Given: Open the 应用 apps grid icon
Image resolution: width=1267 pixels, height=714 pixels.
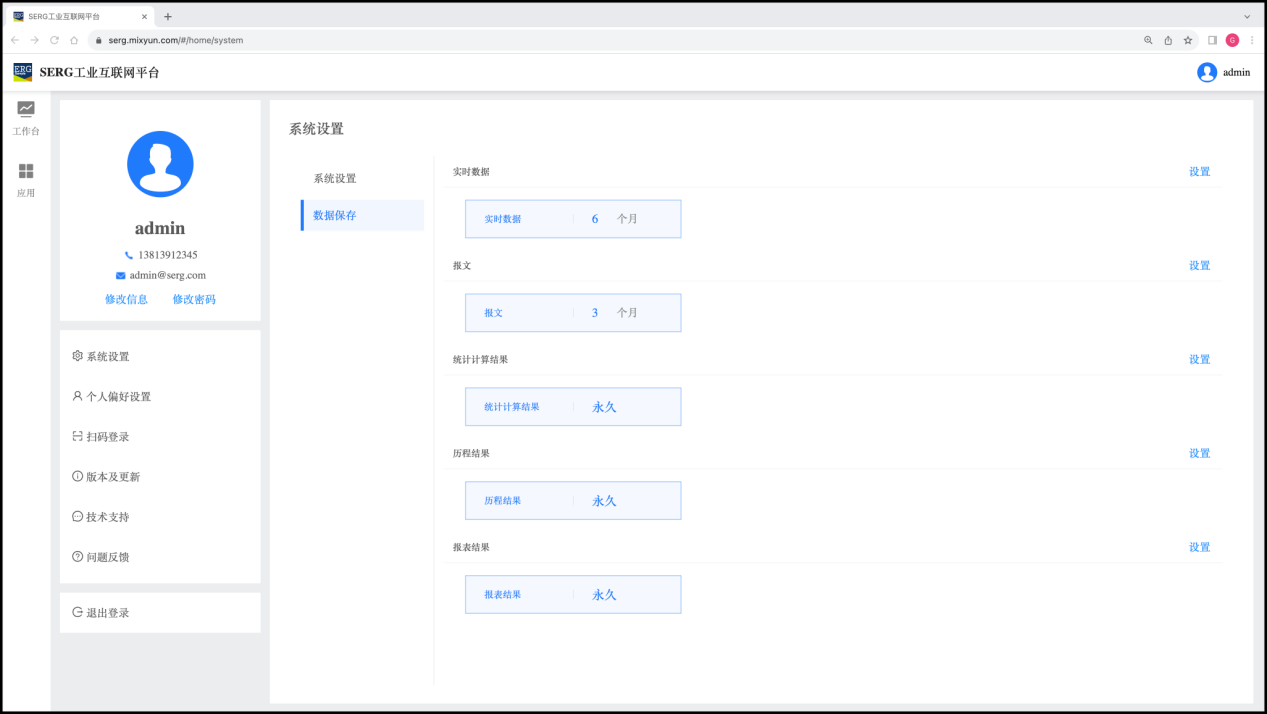Looking at the screenshot, I should pos(26,172).
